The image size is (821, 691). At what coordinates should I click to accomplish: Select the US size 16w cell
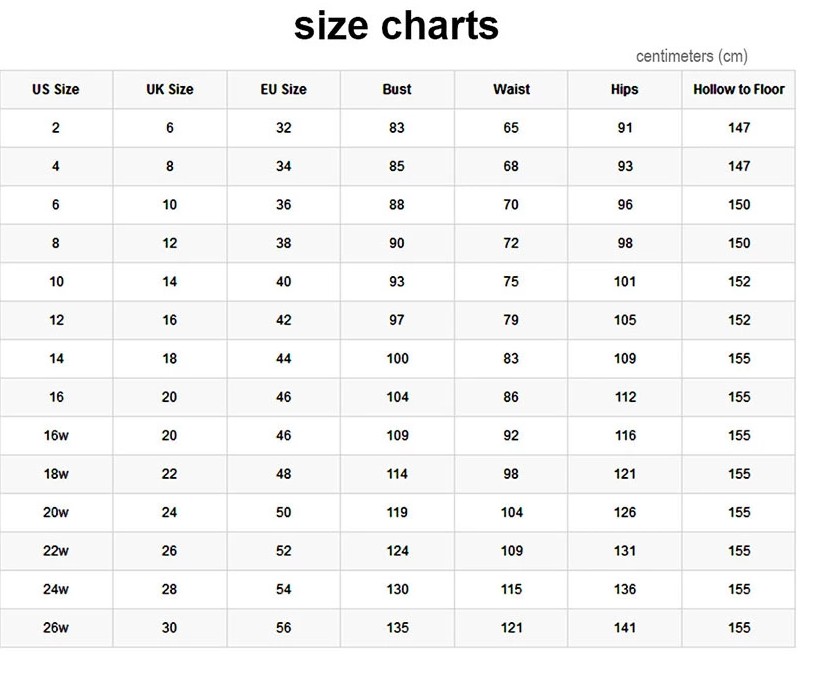(56, 436)
